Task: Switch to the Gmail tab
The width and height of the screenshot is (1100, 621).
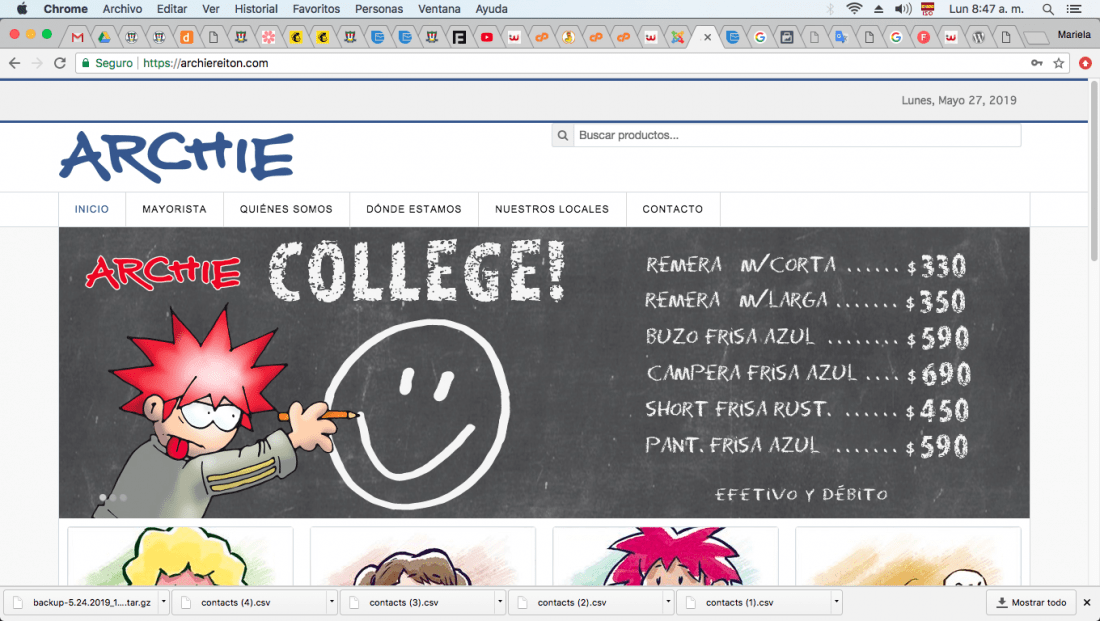Action: point(77,37)
